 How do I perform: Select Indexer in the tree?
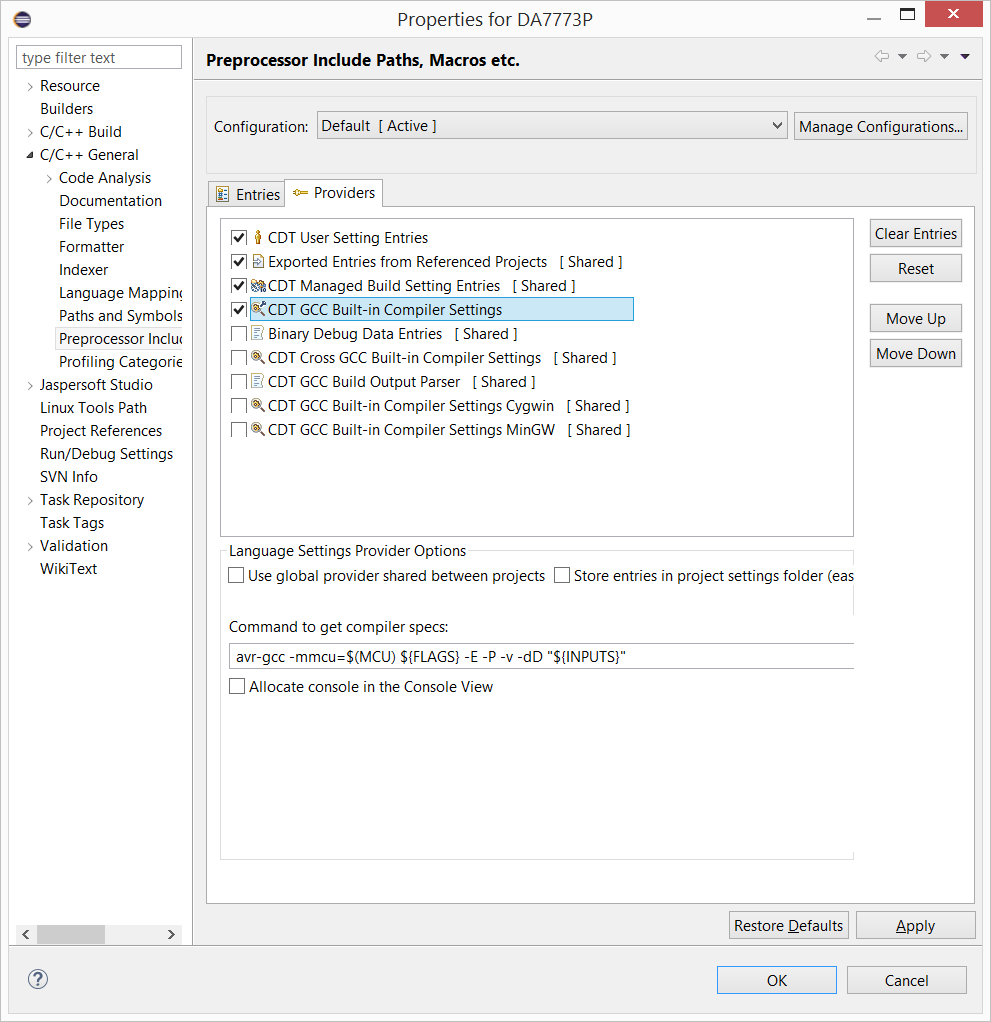click(x=83, y=270)
